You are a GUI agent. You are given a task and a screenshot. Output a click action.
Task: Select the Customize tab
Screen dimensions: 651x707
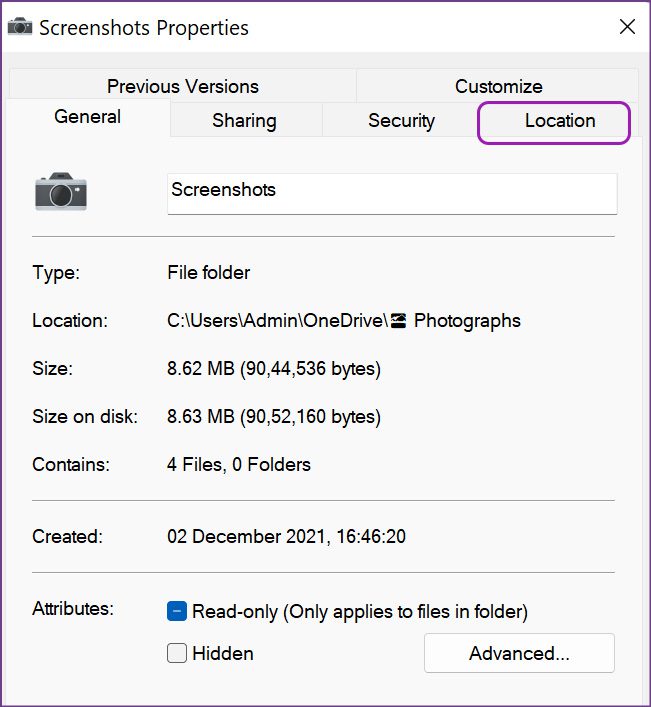tap(498, 86)
